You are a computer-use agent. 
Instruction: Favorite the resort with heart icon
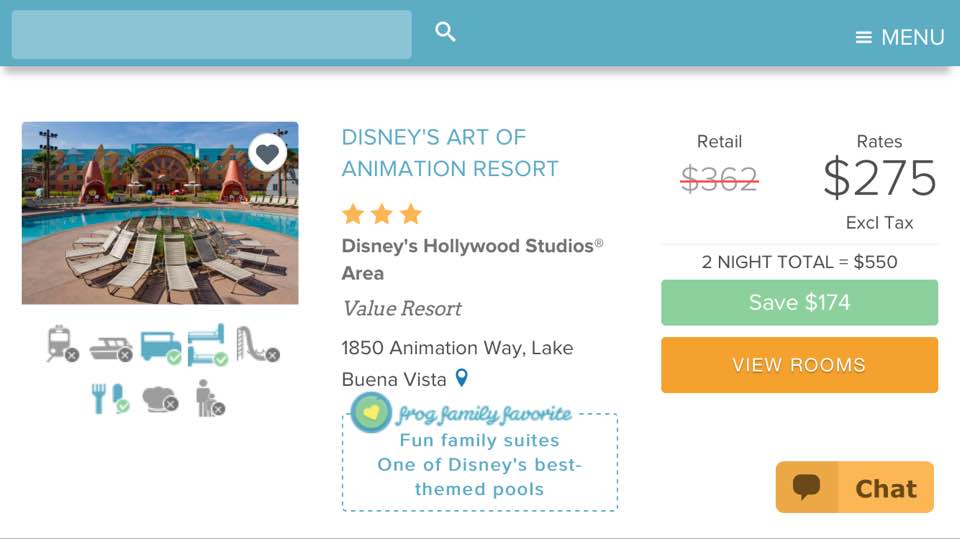[268, 153]
